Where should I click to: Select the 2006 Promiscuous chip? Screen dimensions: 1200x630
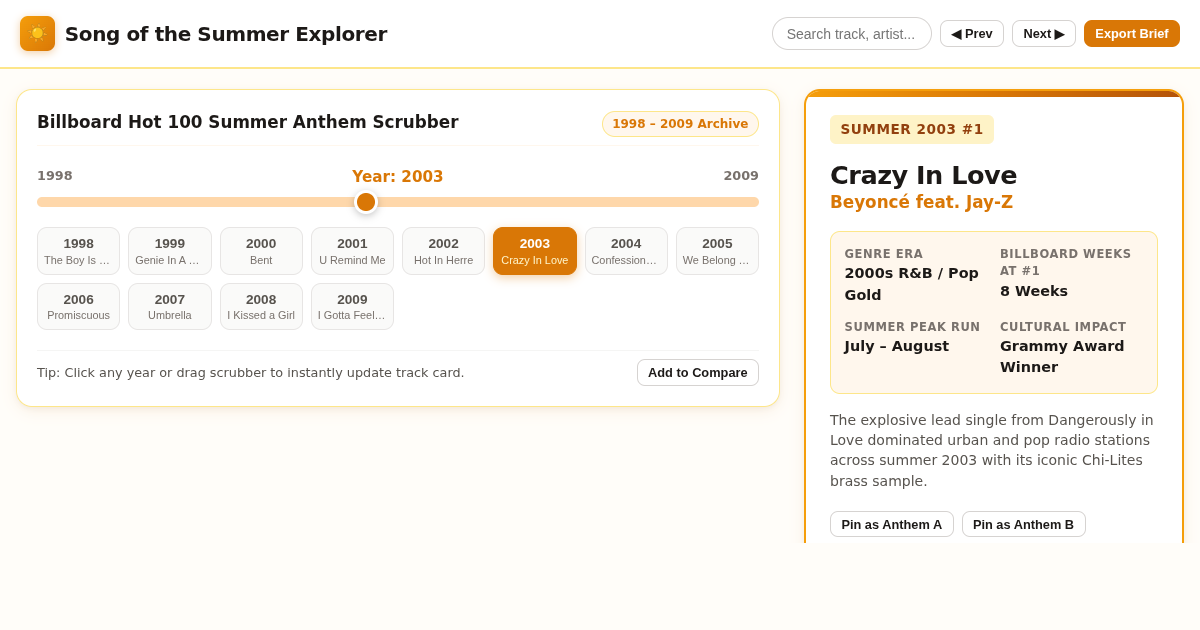(x=79, y=307)
